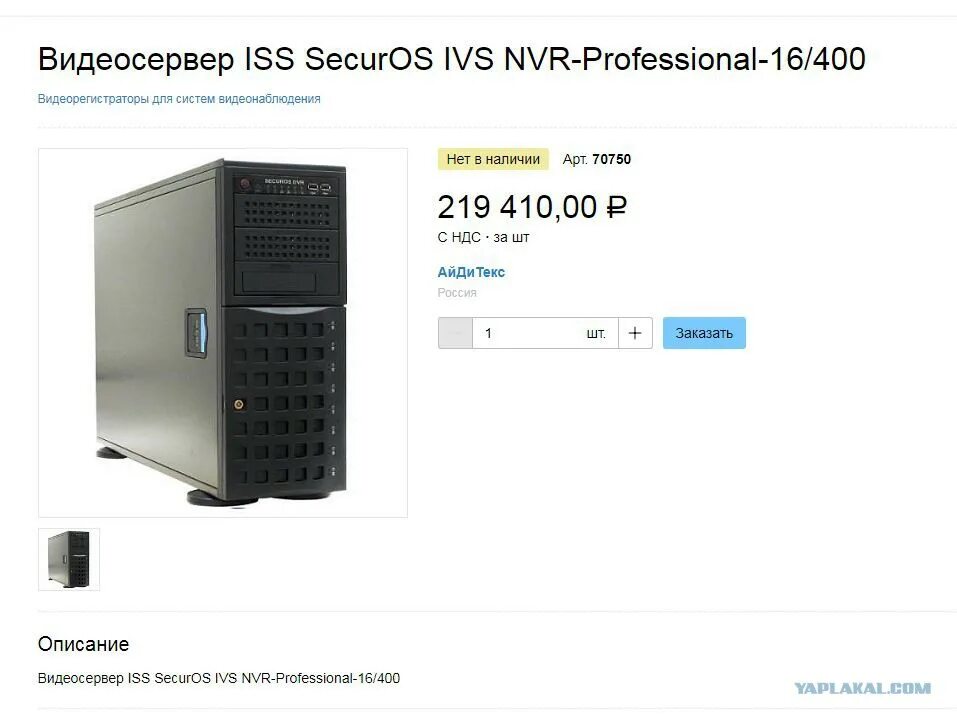957x718 pixels.
Task: Open the large server product image
Action: point(223,333)
